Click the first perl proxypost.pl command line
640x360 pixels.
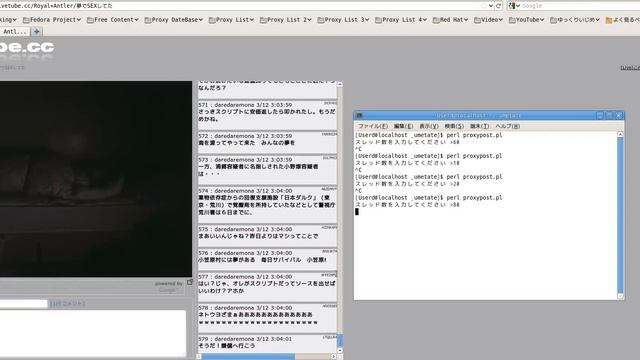click(x=429, y=135)
